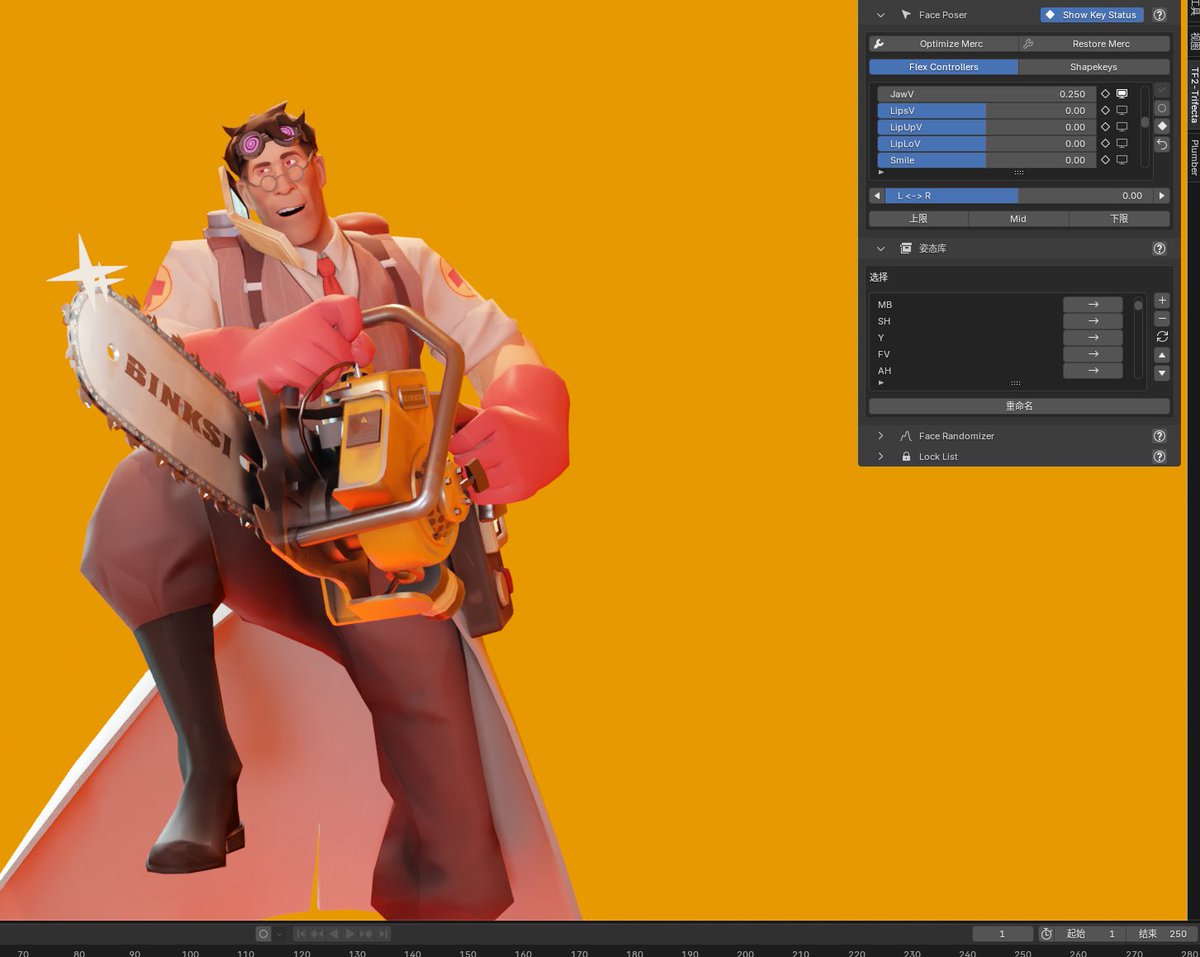Decrease L <-> R with left arrow
Viewport: 1200px width, 957px height.
point(877,196)
